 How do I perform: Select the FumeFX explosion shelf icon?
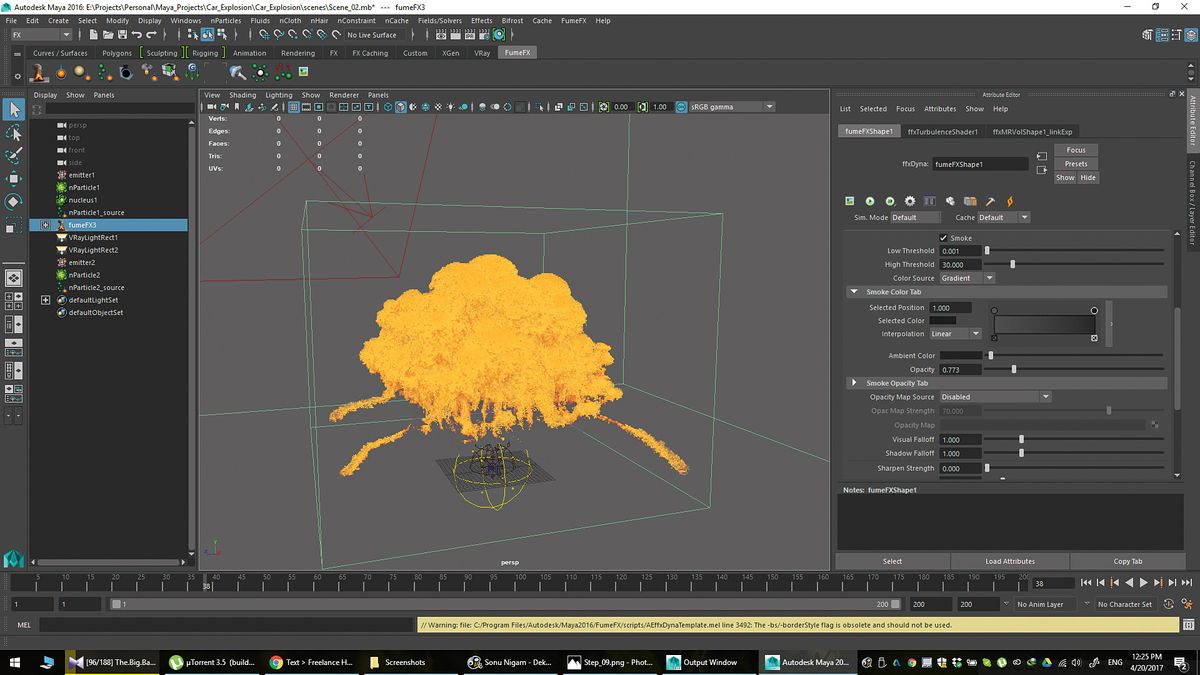[38, 72]
